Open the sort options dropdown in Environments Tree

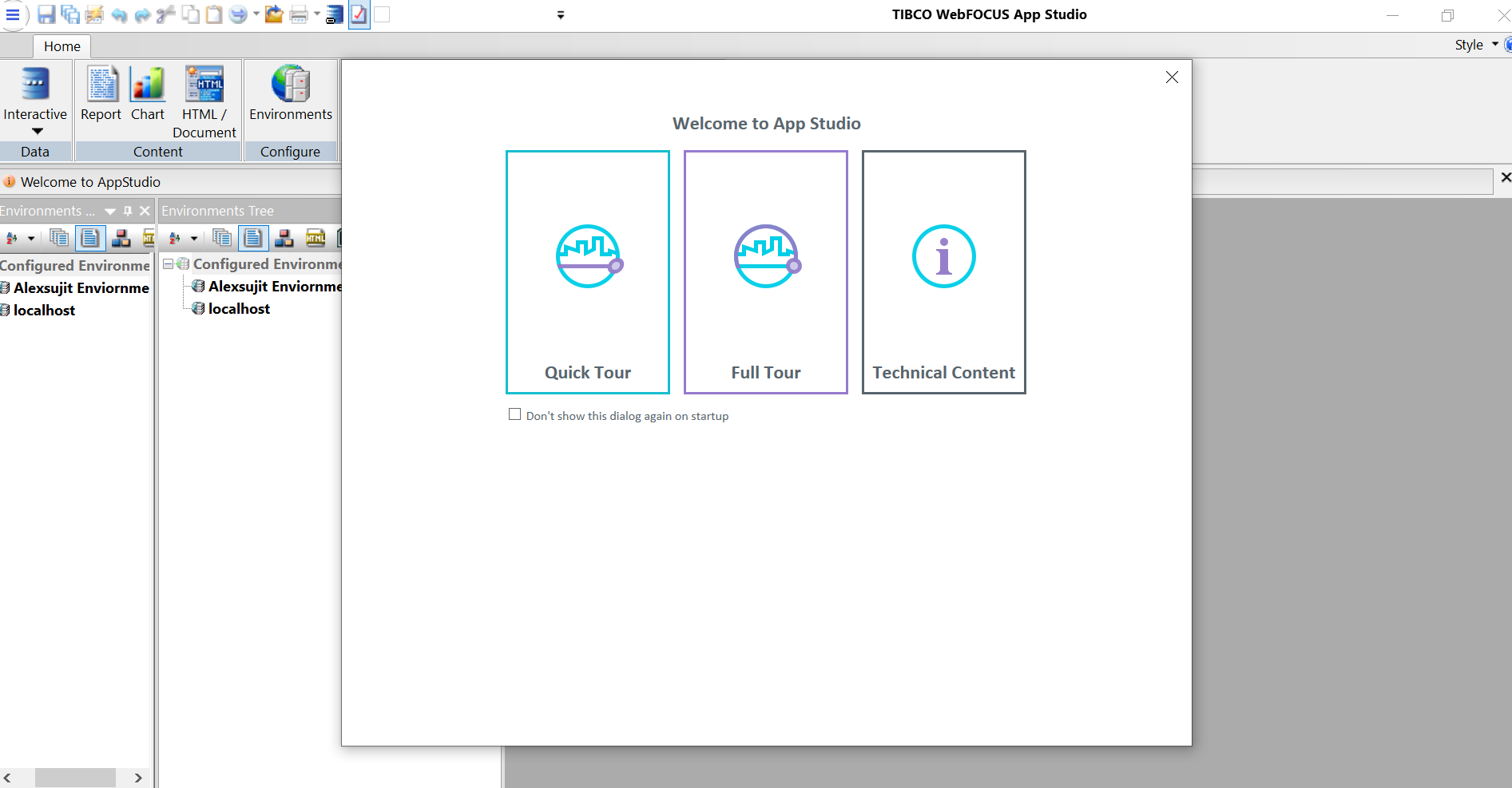pyautogui.click(x=194, y=238)
